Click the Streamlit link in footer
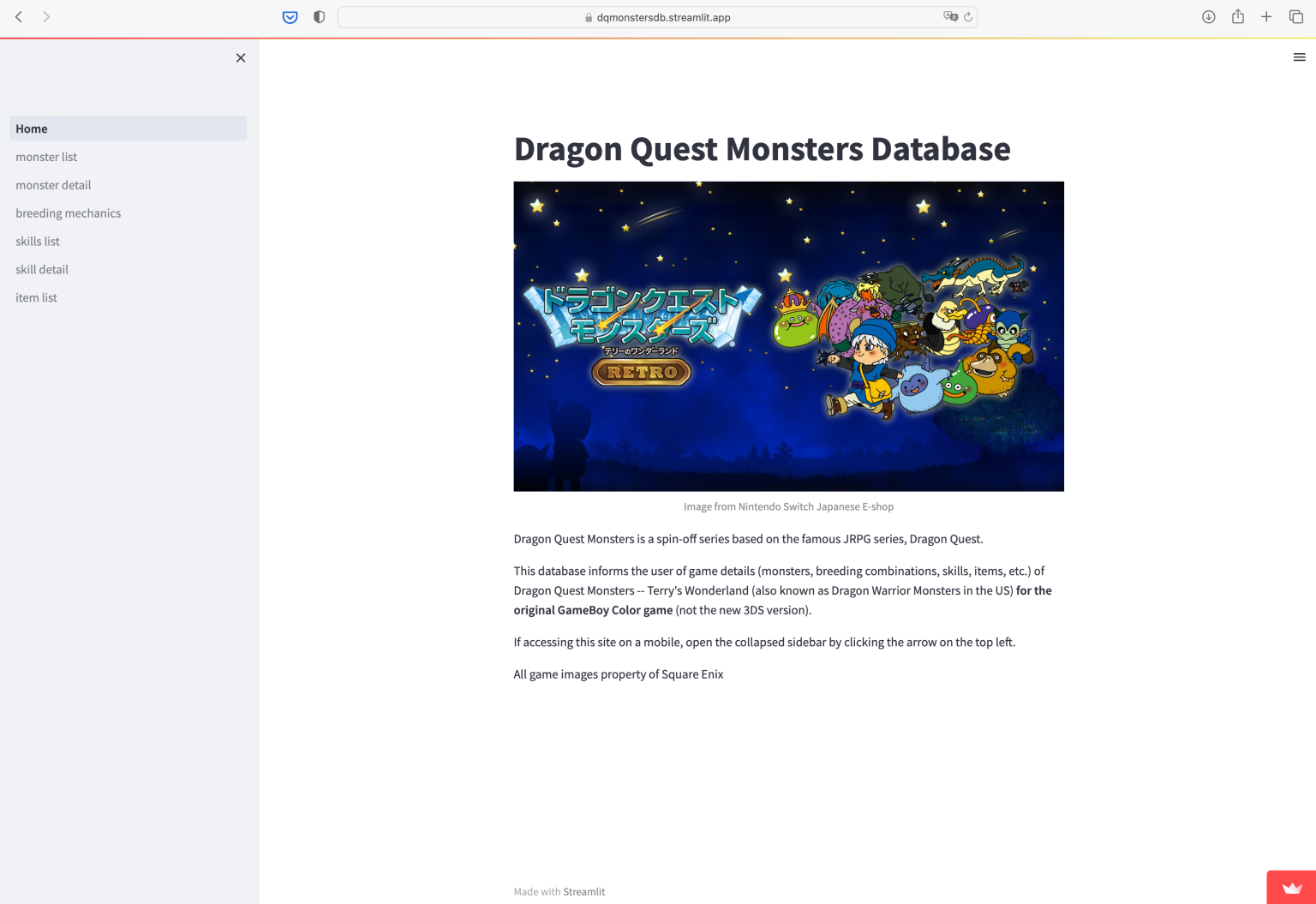The width and height of the screenshot is (1316, 904). point(583,892)
